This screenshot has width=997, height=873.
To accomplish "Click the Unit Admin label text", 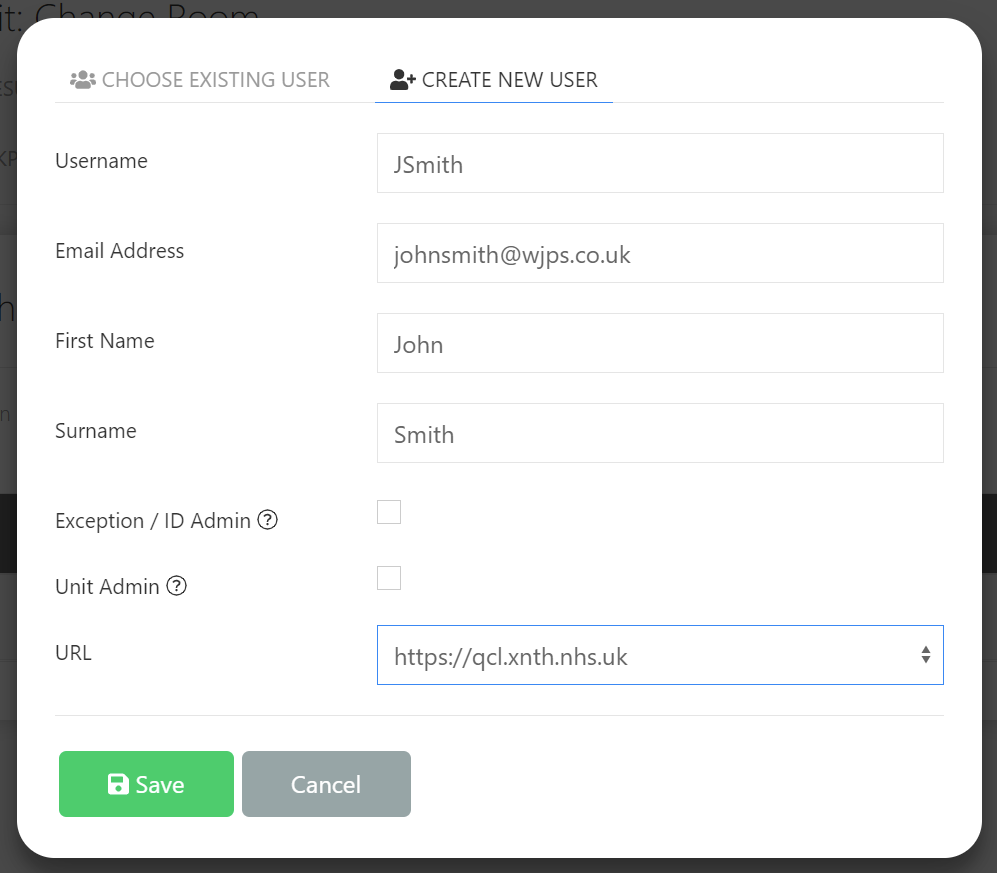I will pyautogui.click(x=107, y=586).
